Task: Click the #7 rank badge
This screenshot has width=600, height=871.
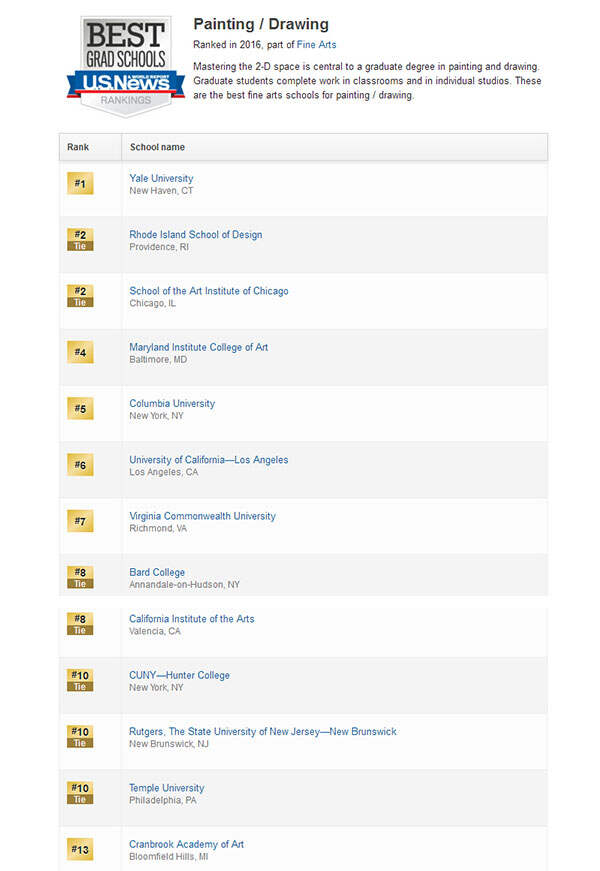Action: [x=80, y=521]
